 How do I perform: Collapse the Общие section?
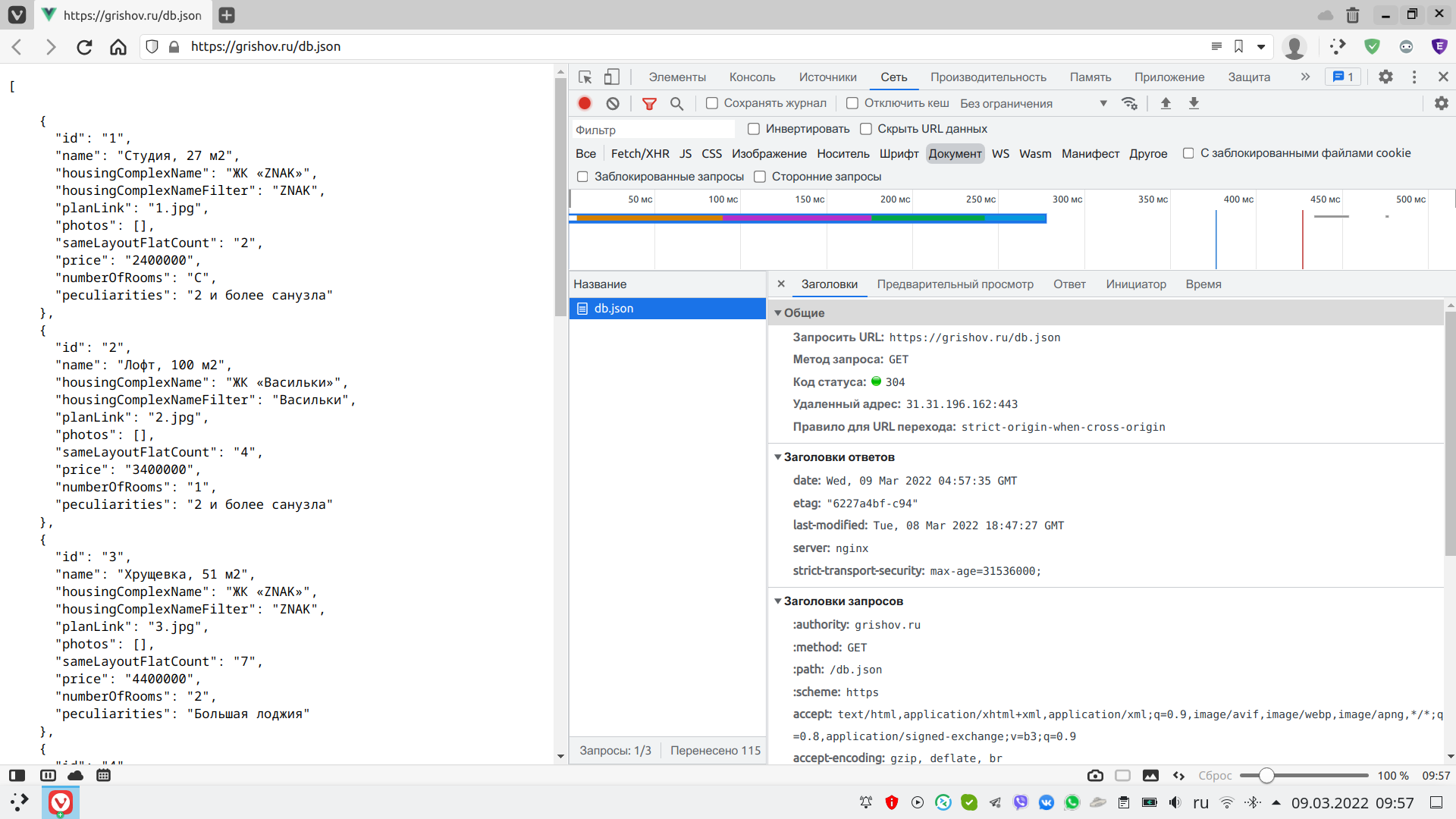(x=777, y=313)
